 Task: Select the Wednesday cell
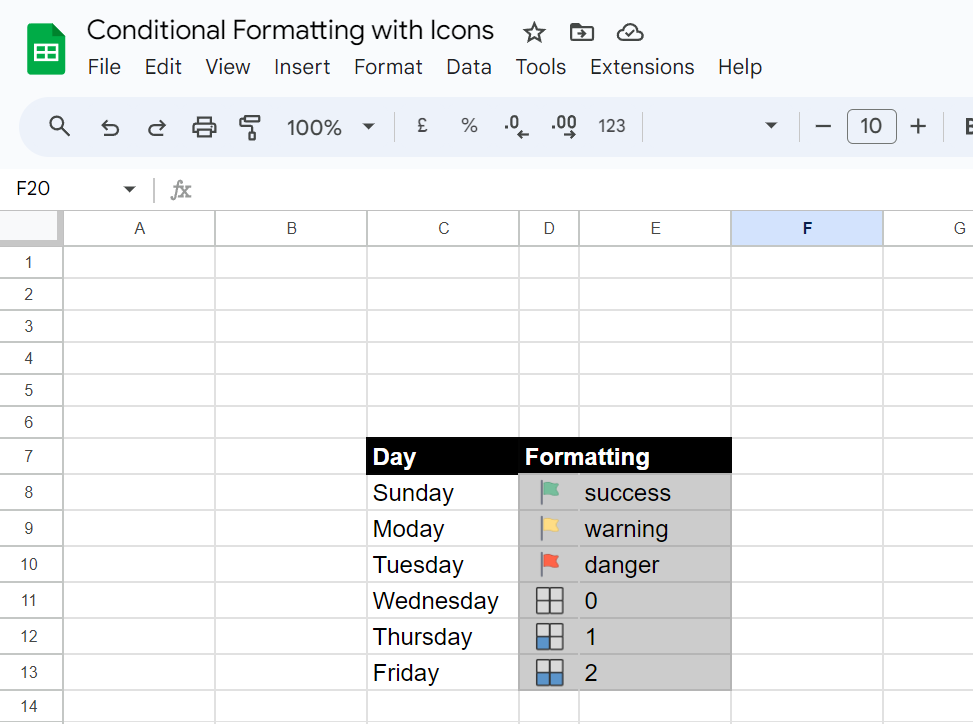click(x=442, y=601)
